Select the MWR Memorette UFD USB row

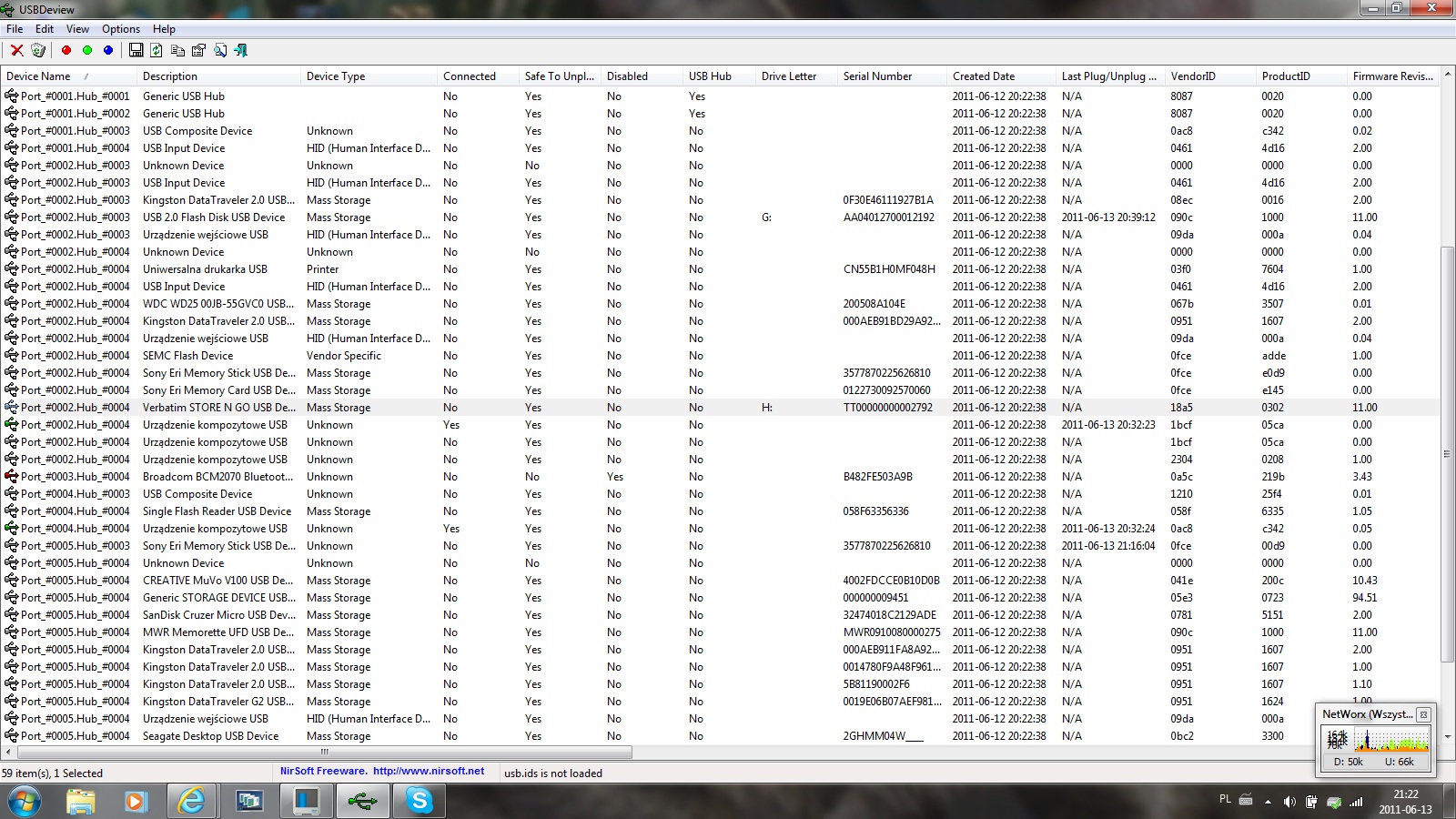pos(720,632)
